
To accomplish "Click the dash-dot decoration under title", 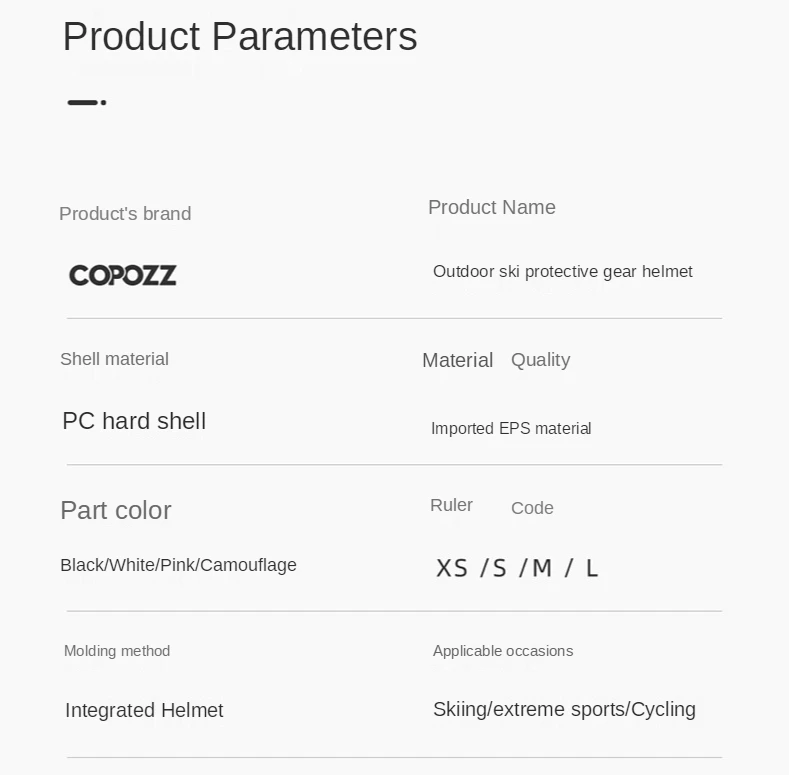I will [x=87, y=102].
